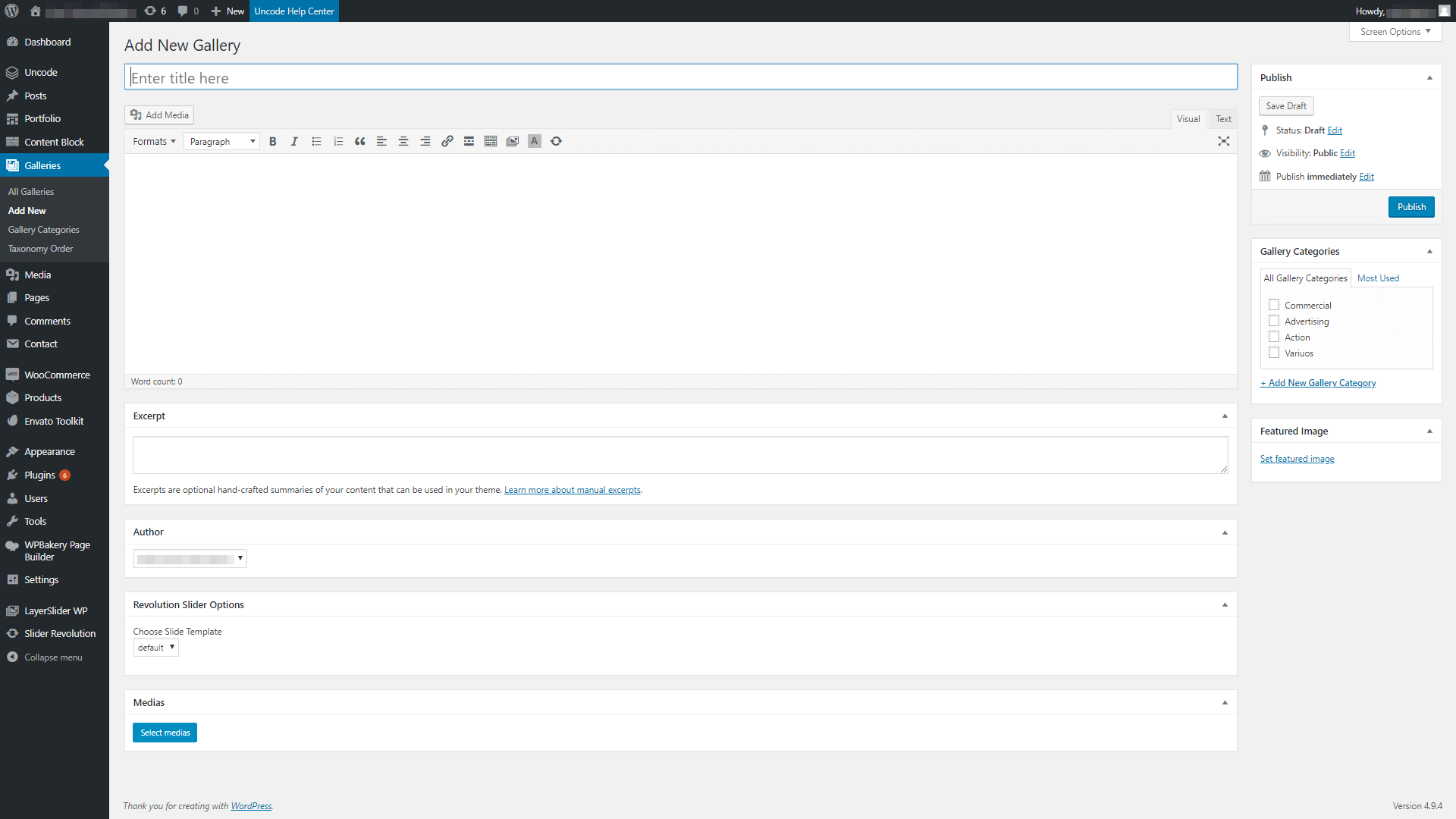The width and height of the screenshot is (1456, 819).
Task: Insert a bulleted list
Action: tap(316, 141)
